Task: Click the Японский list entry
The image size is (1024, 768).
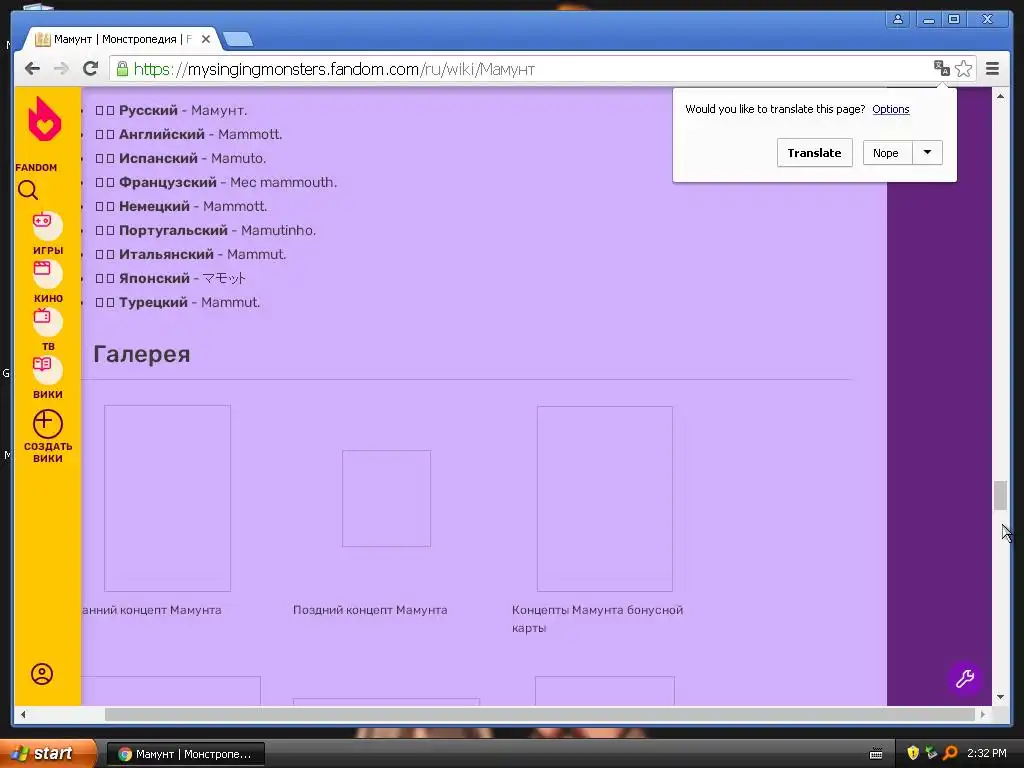Action: click(170, 278)
